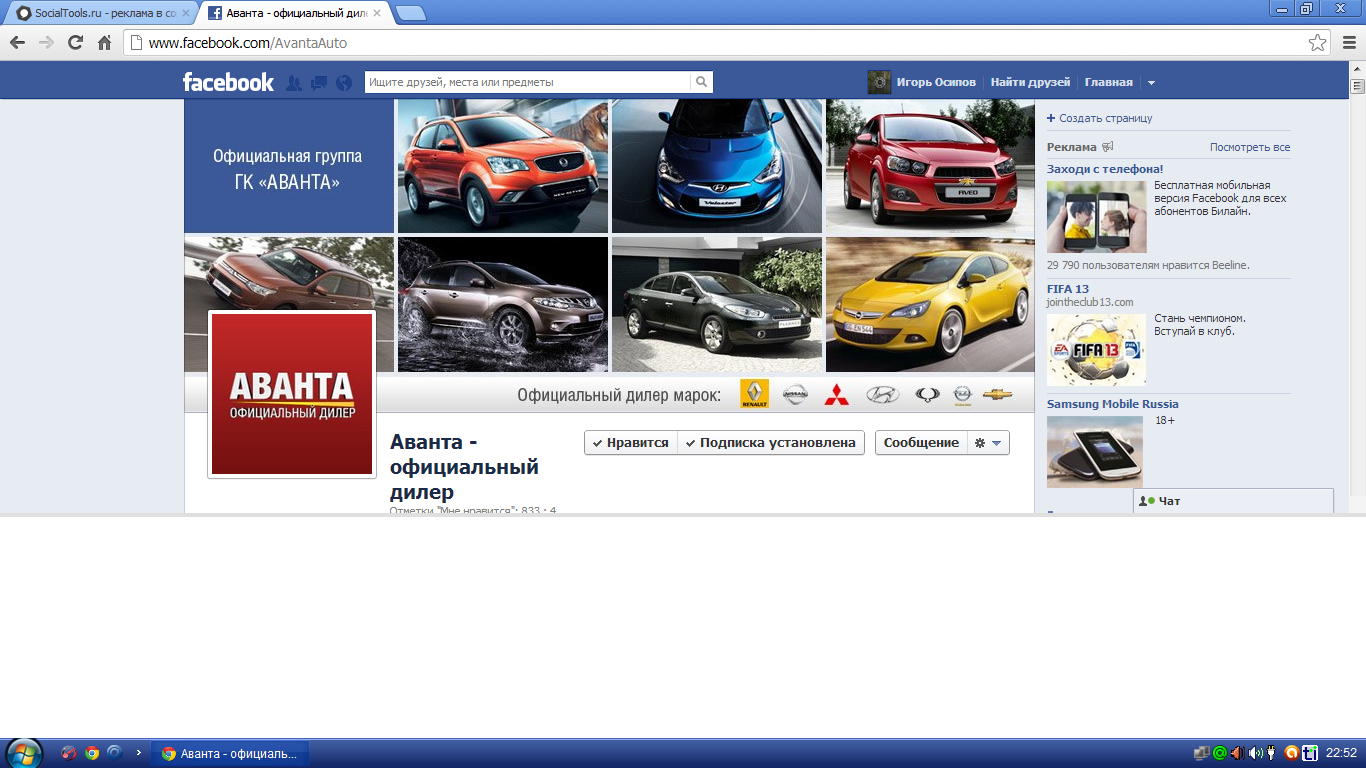Open gear dropdown next to Сообщение
The image size is (1366, 768).
coord(988,443)
